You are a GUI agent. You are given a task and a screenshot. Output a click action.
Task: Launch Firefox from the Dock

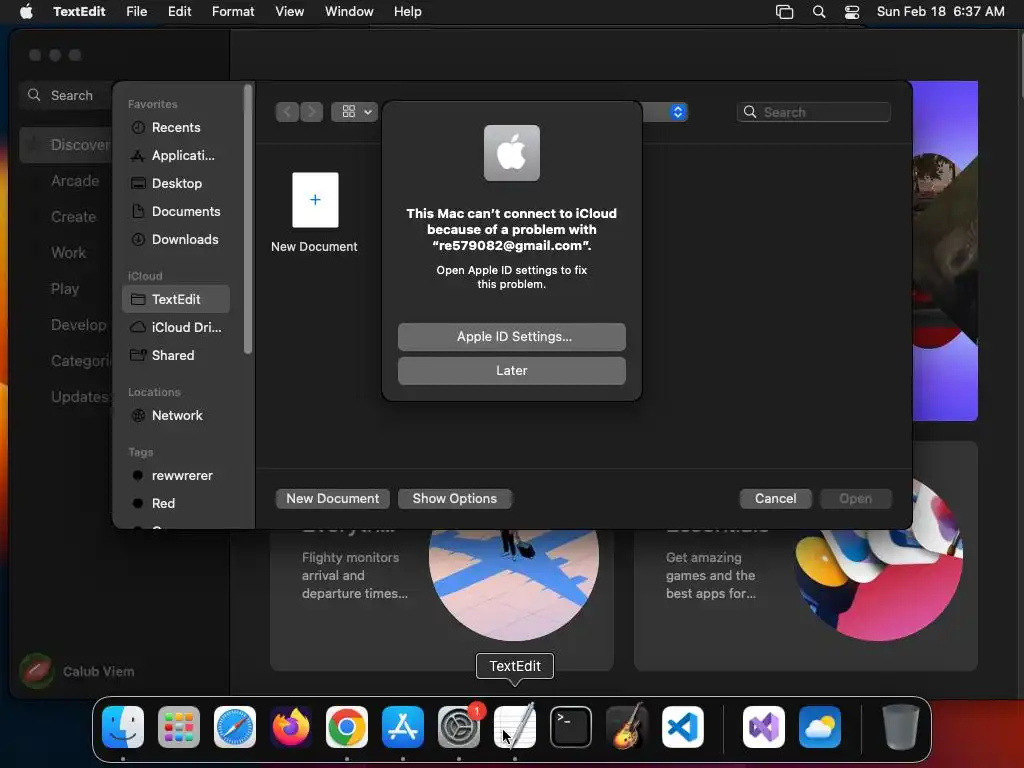click(x=291, y=727)
